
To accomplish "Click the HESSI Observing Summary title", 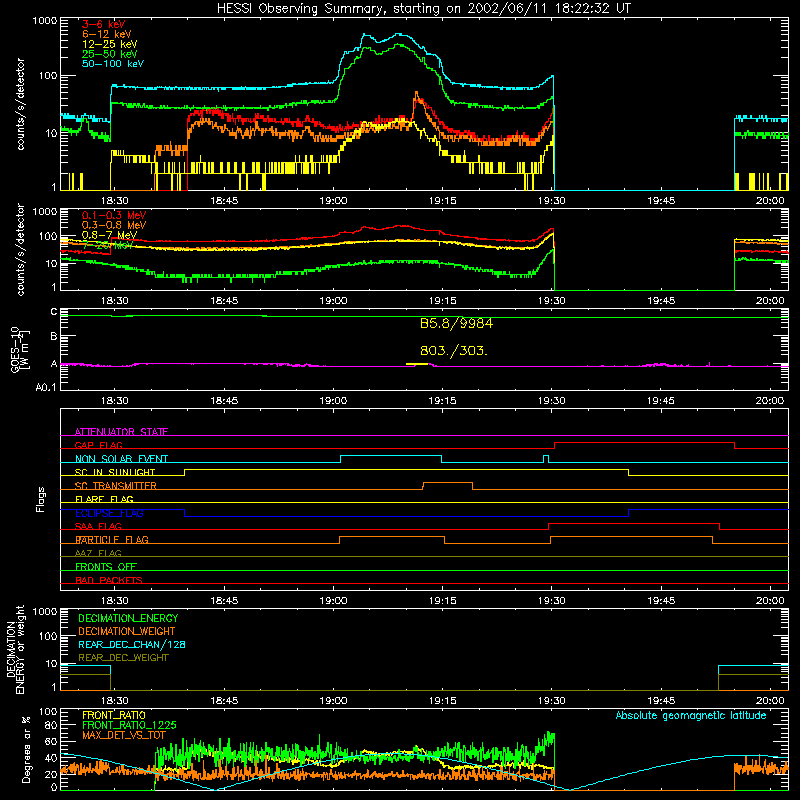I will click(x=424, y=8).
